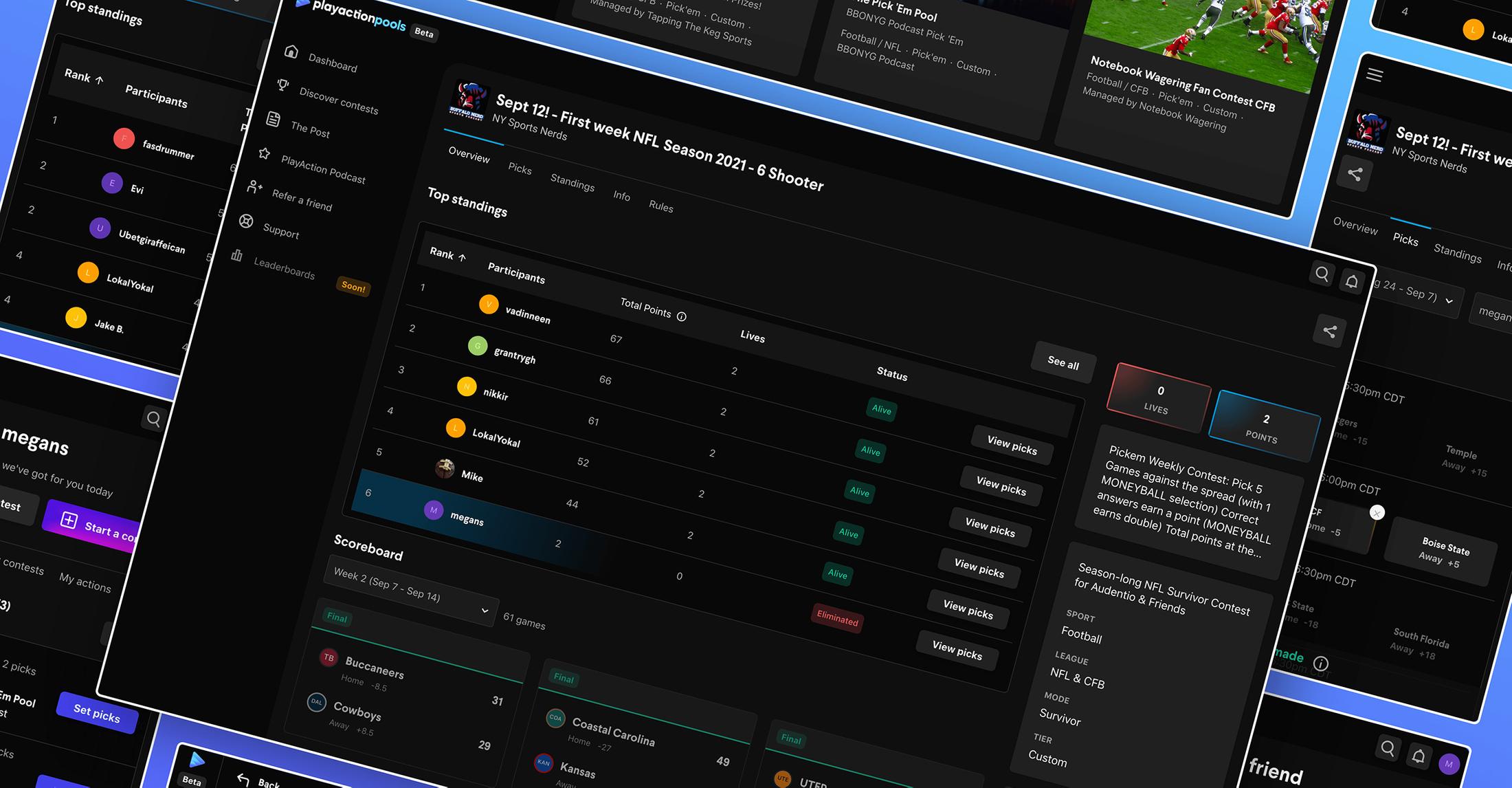Click the Support lifebuoy icon

(246, 221)
